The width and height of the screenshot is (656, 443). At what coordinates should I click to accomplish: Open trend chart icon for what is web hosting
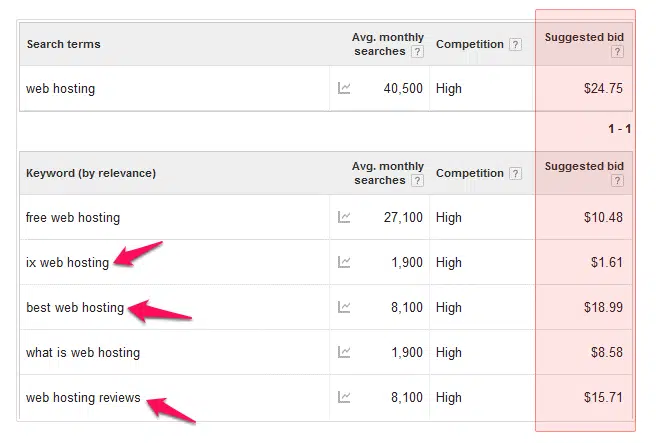click(x=344, y=352)
